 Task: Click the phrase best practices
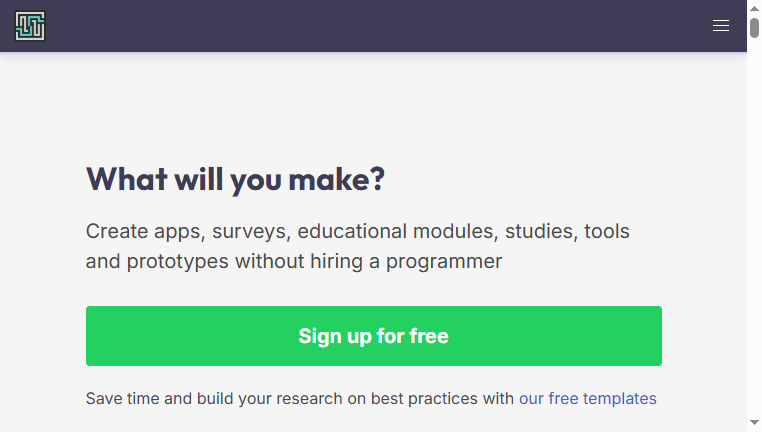point(424,398)
